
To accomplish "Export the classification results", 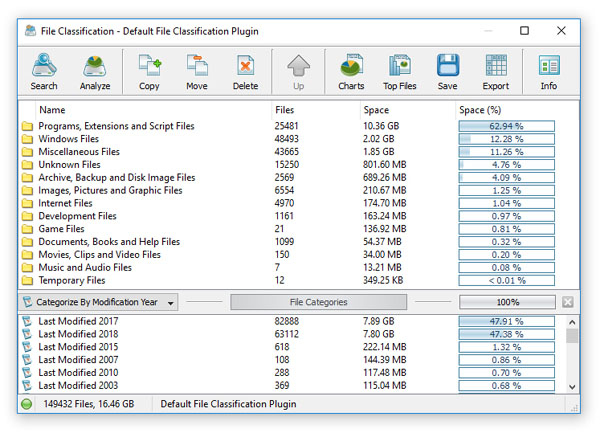I will [x=496, y=72].
